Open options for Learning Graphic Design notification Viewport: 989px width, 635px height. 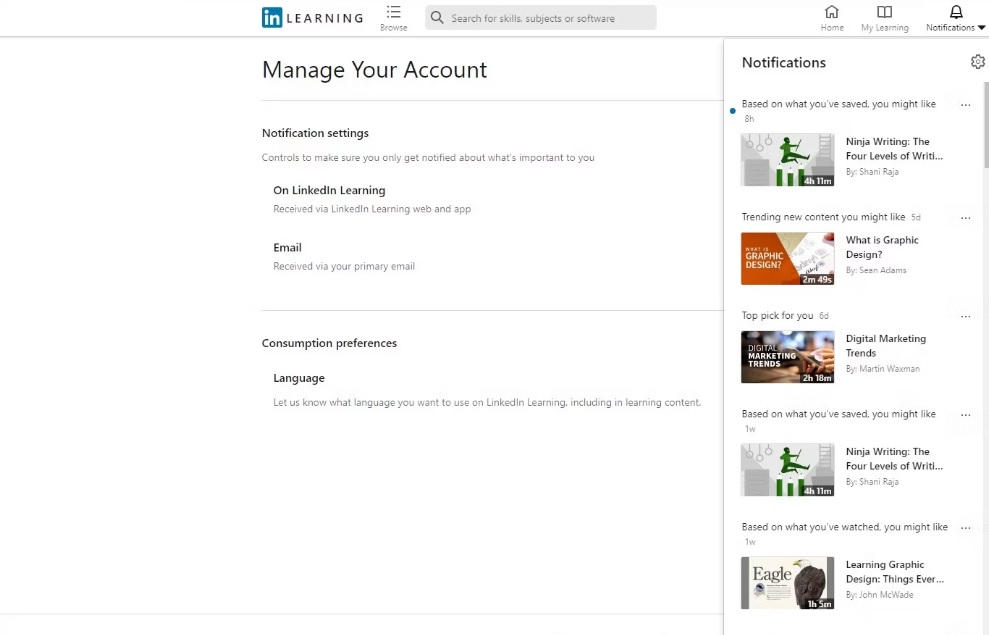click(966, 528)
